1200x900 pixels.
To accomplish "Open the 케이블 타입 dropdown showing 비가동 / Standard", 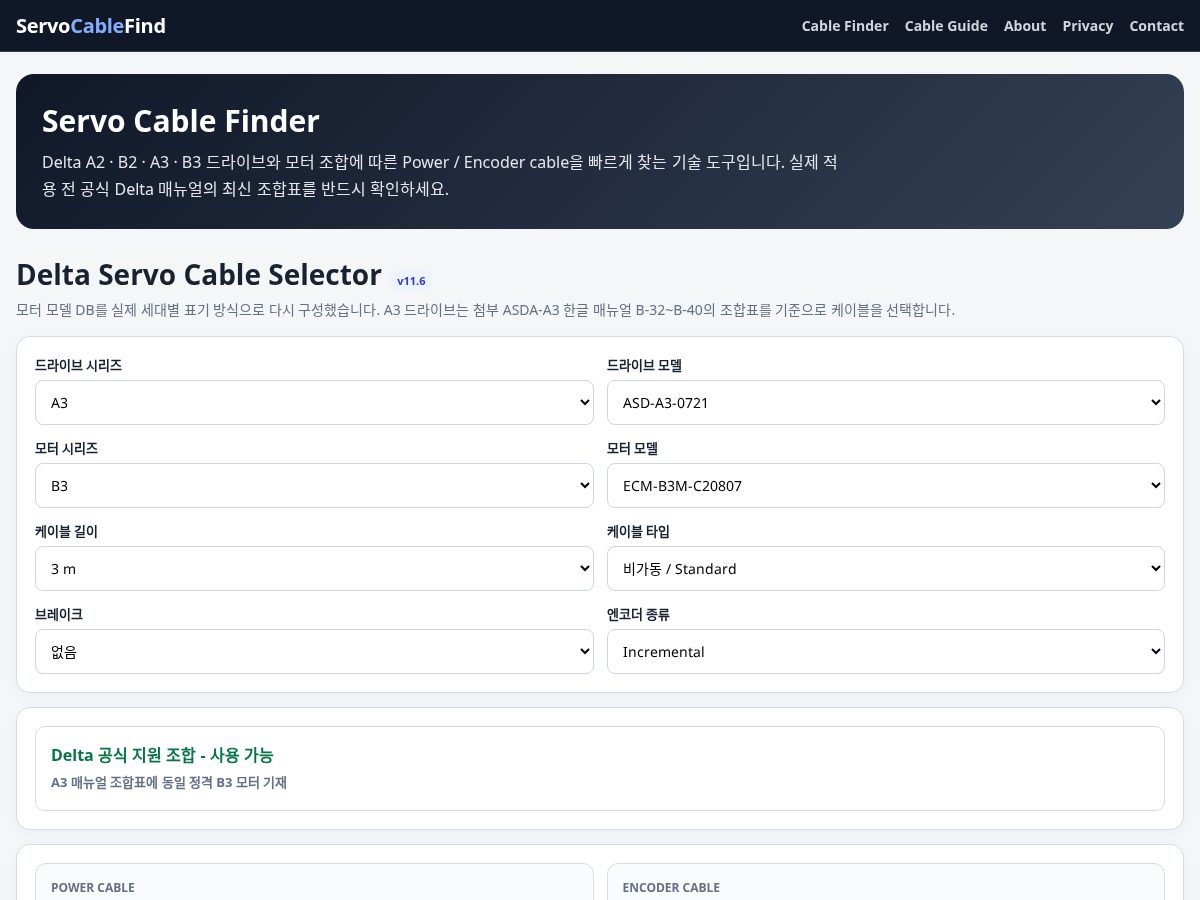I will pos(886,569).
